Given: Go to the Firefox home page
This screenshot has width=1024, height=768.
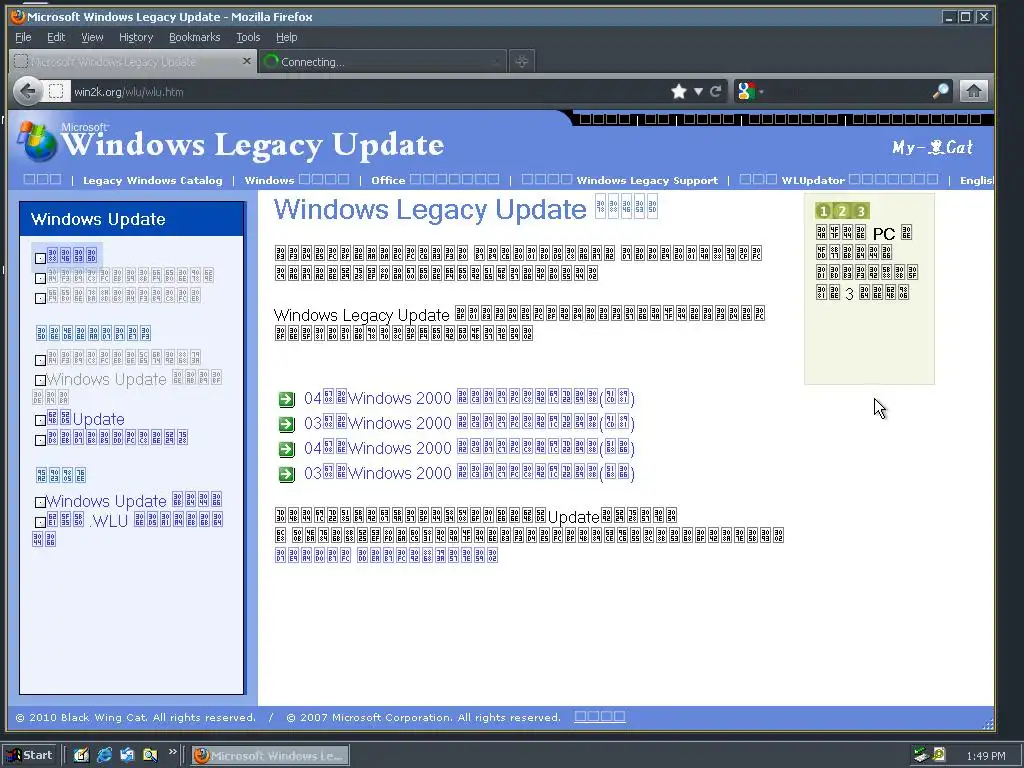Looking at the screenshot, I should click(x=973, y=91).
